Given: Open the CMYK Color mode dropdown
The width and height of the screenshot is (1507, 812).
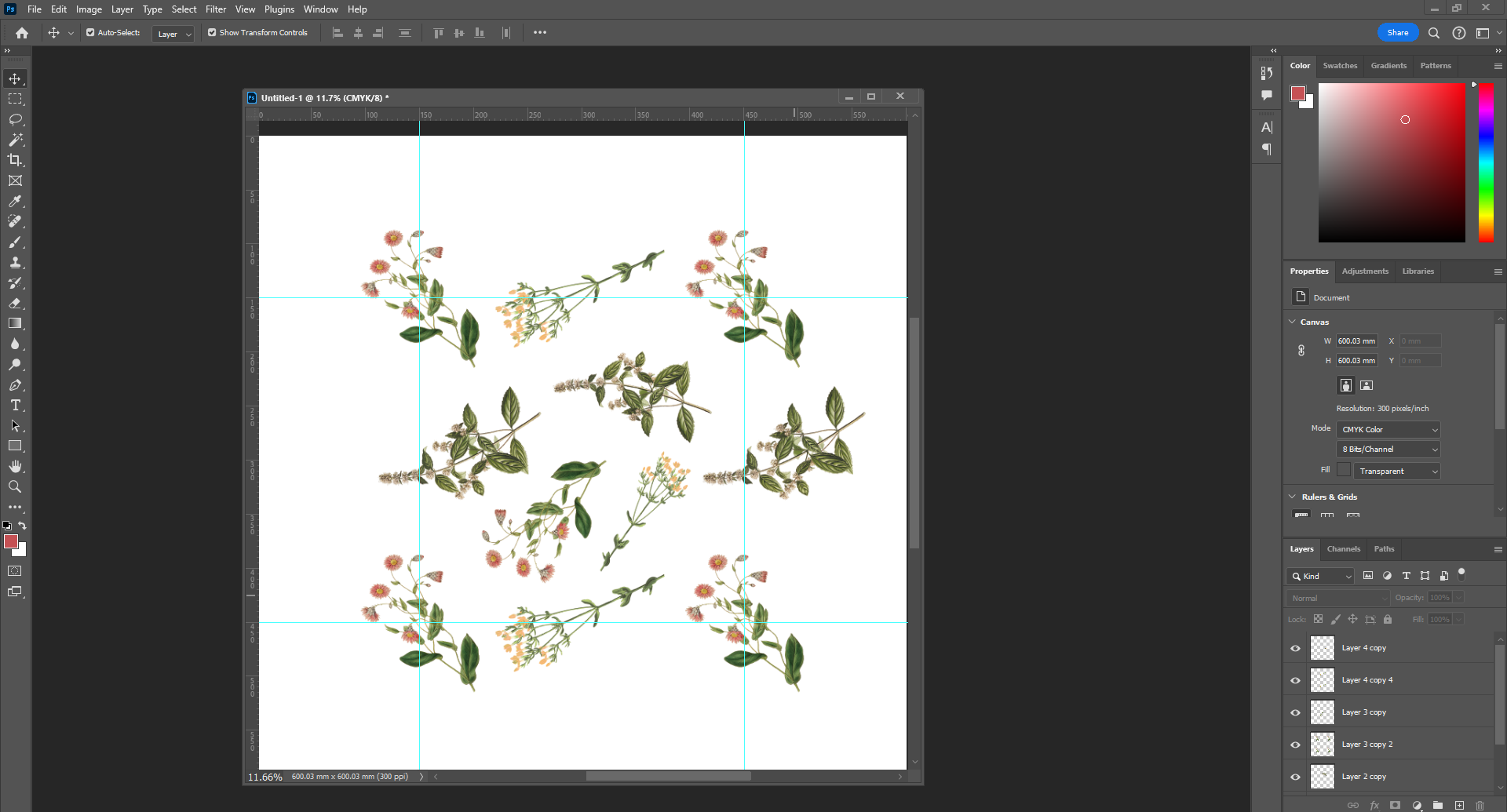Looking at the screenshot, I should (x=1388, y=429).
